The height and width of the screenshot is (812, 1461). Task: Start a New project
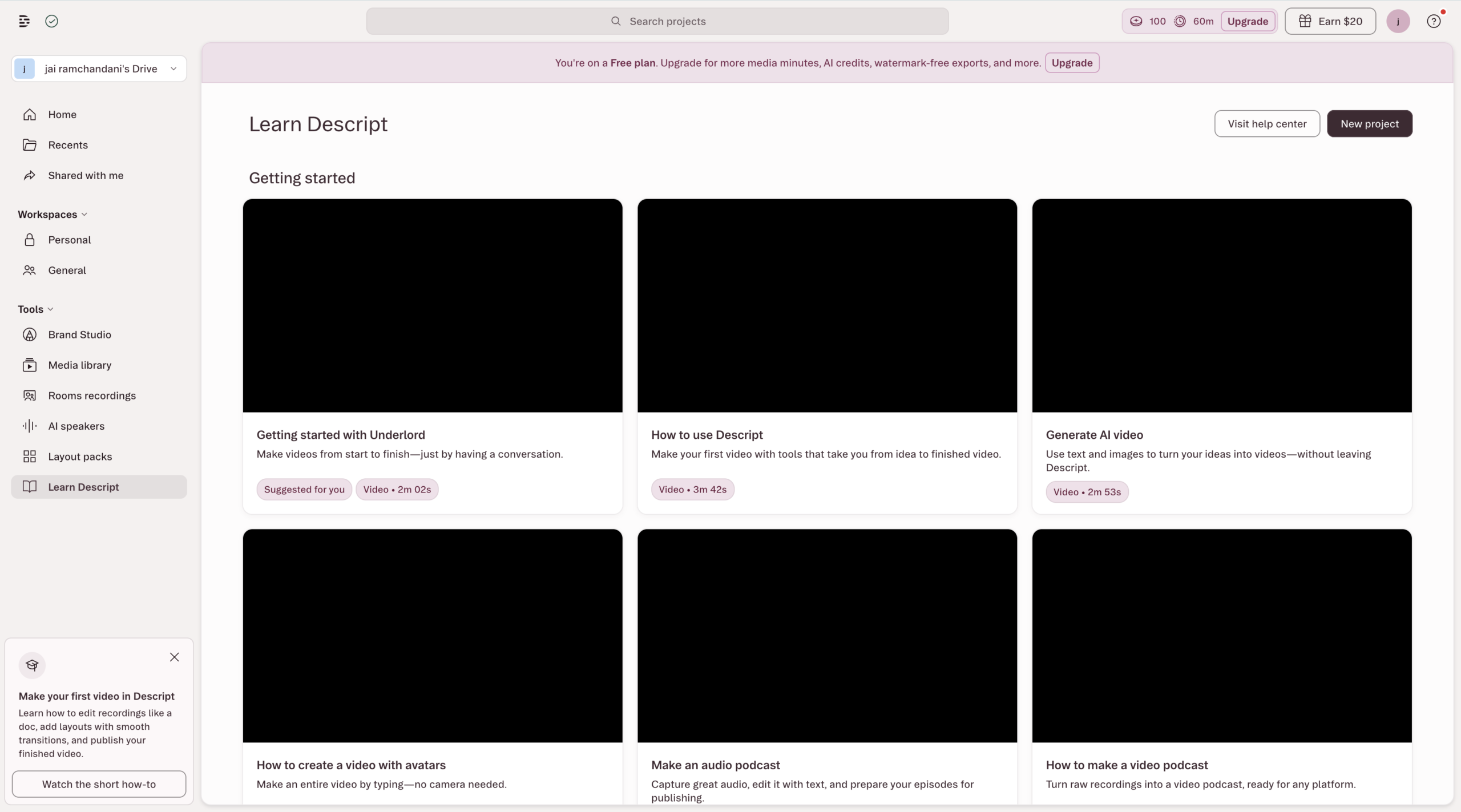coord(1370,124)
